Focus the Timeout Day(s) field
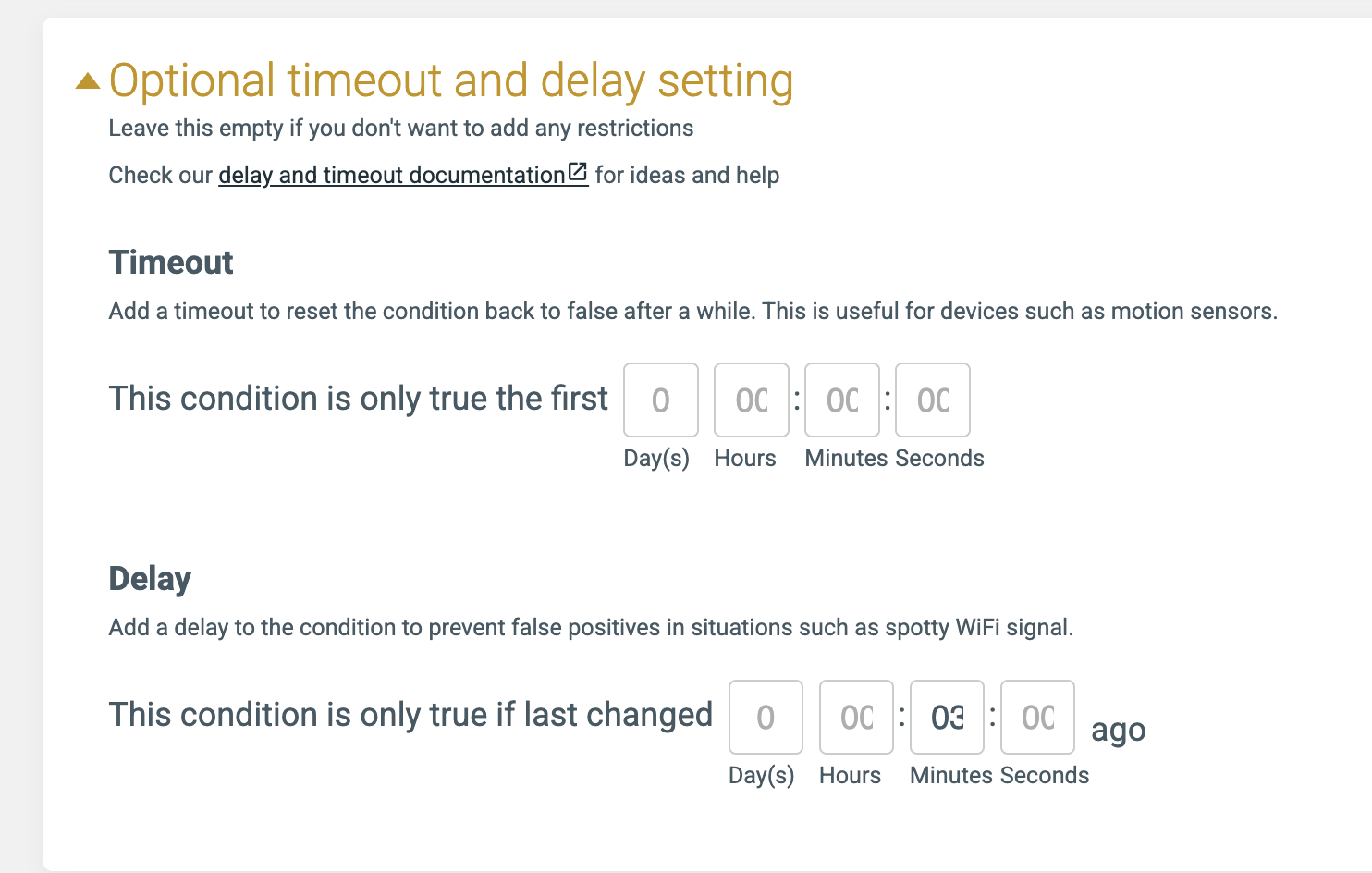 (661, 400)
